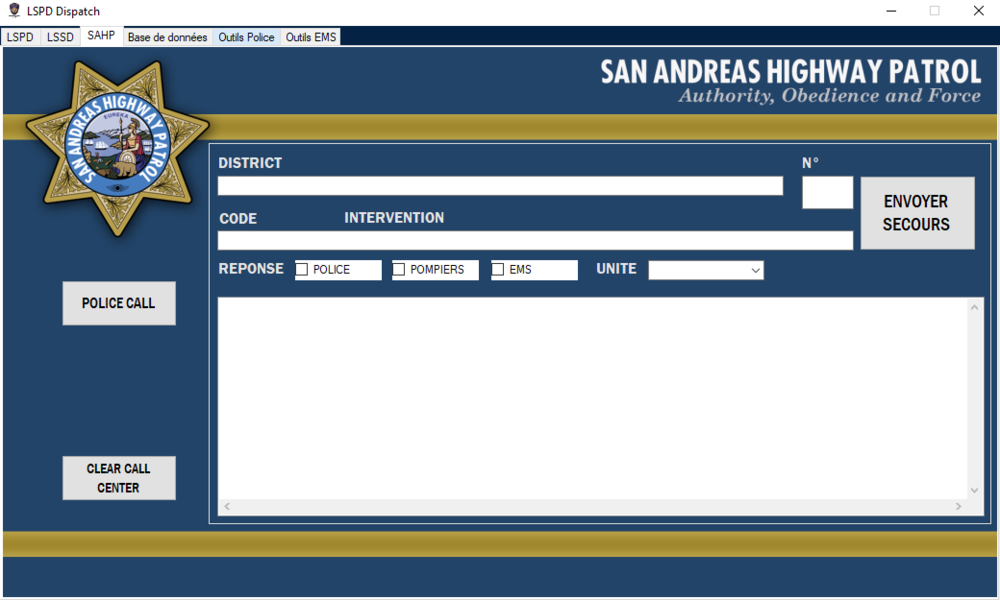Click inside the DISTRICT input field
Viewport: 1000px width, 600px height.
tap(500, 185)
